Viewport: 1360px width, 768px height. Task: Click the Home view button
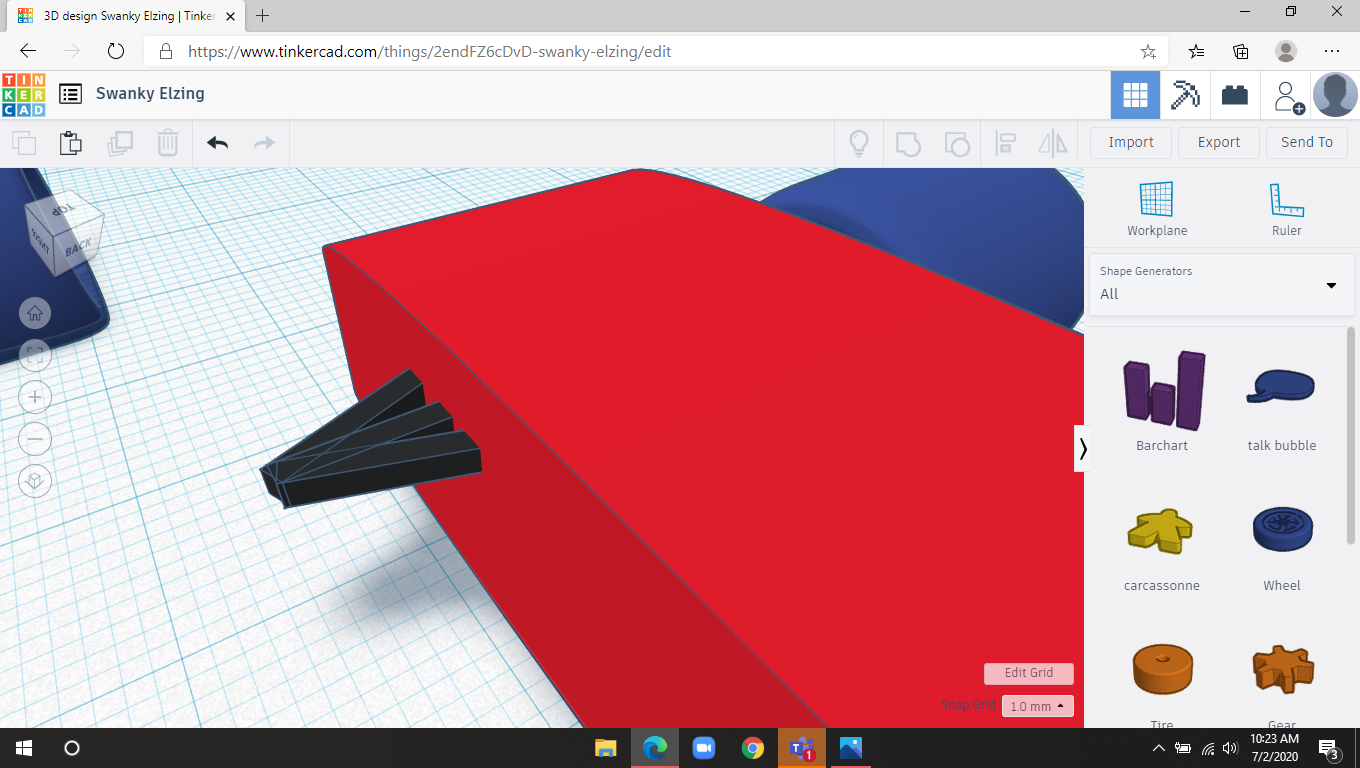[35, 313]
